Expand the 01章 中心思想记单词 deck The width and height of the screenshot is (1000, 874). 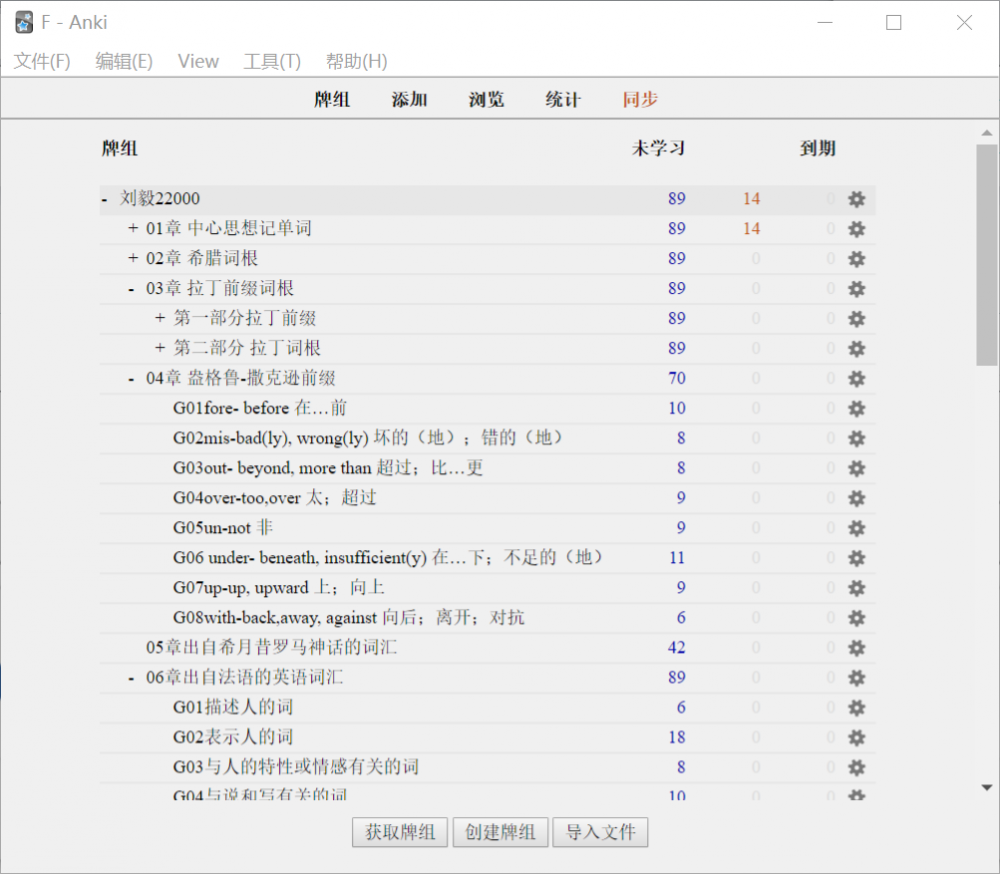[x=133, y=228]
